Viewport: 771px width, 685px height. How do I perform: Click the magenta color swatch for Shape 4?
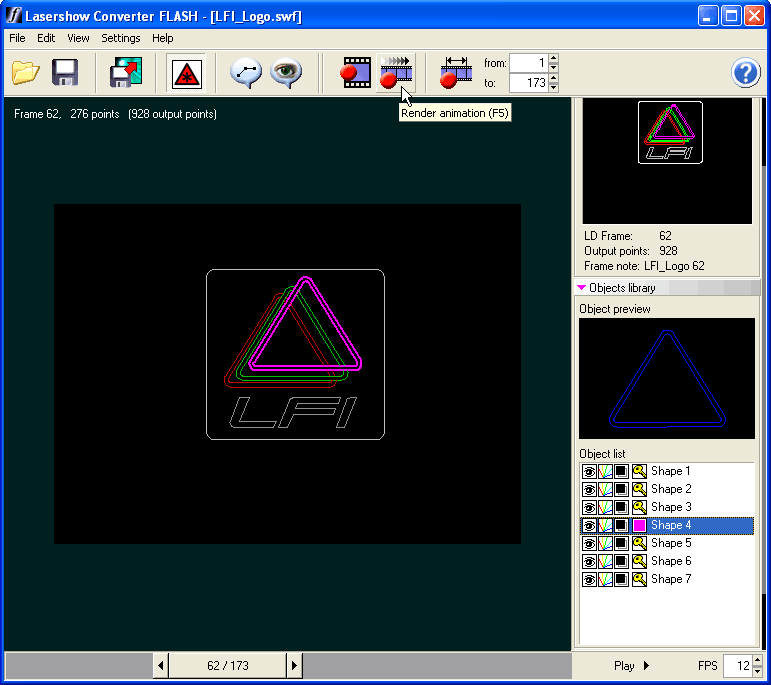click(x=639, y=525)
